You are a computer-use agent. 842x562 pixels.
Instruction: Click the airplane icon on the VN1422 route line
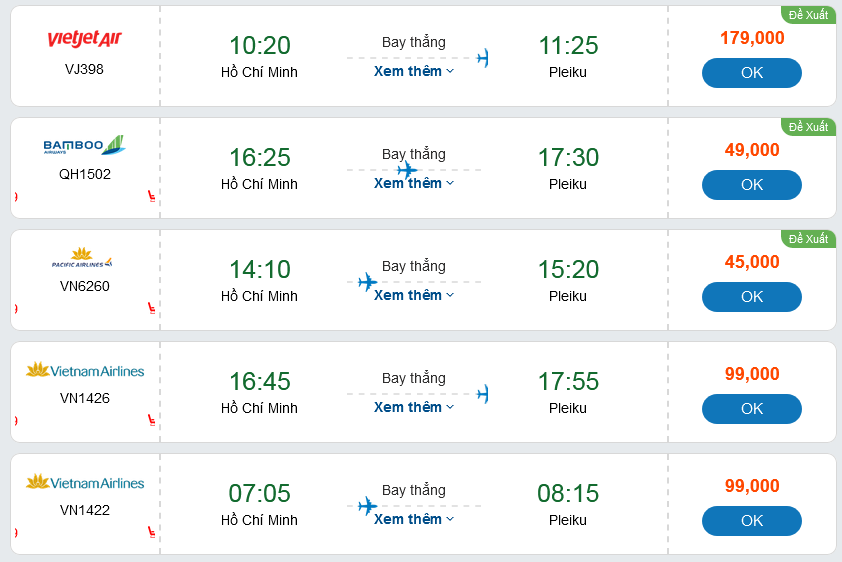click(x=368, y=506)
